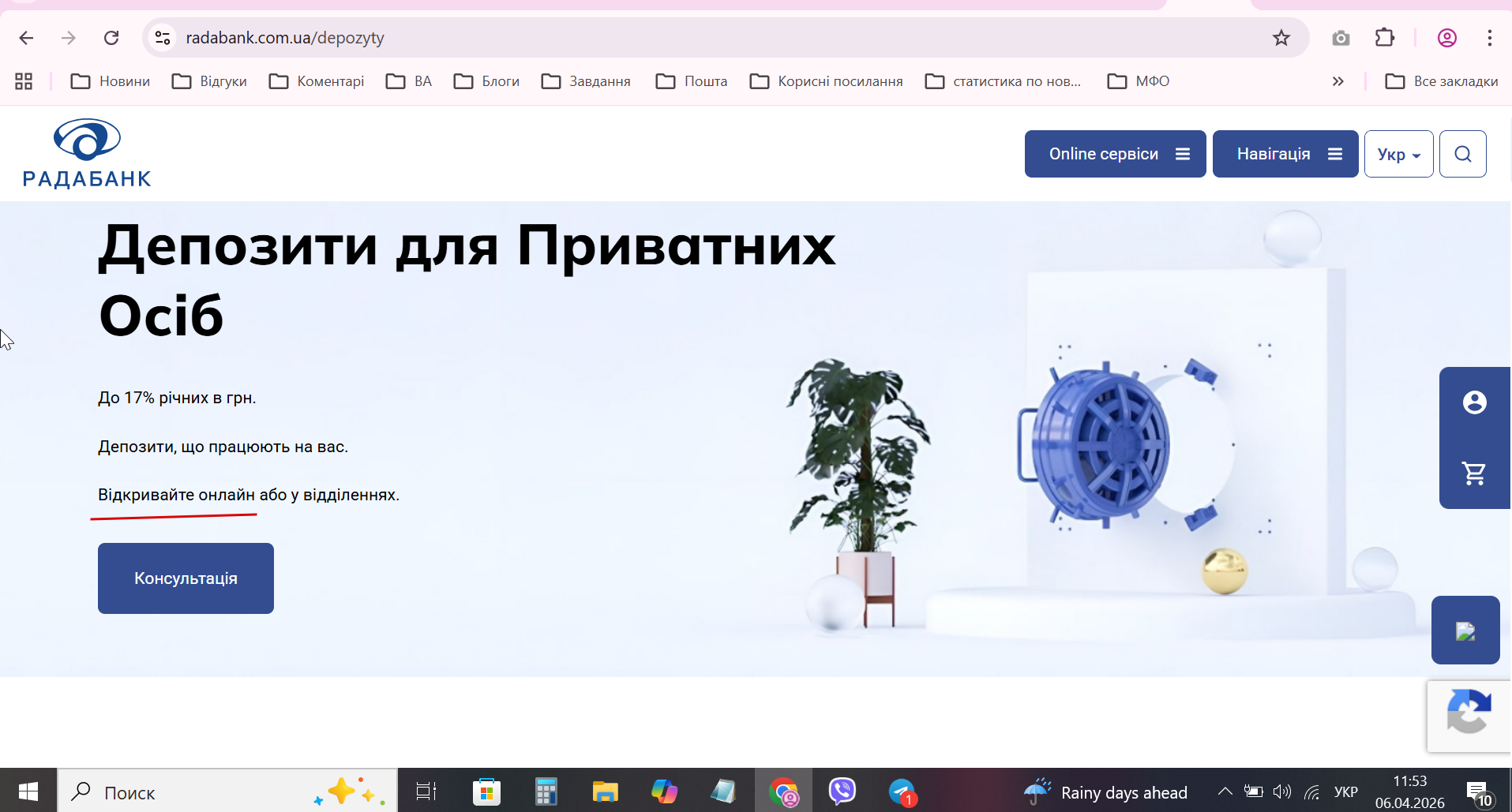The width and height of the screenshot is (1512, 812).
Task: Open the Блоги bookmark folder
Action: pyautogui.click(x=486, y=81)
